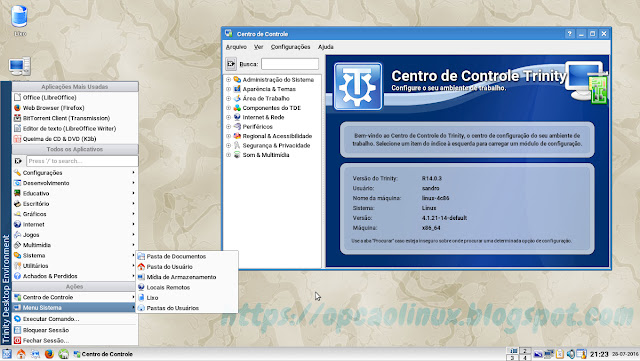Open Mídia de Armazenamento

pos(187,277)
